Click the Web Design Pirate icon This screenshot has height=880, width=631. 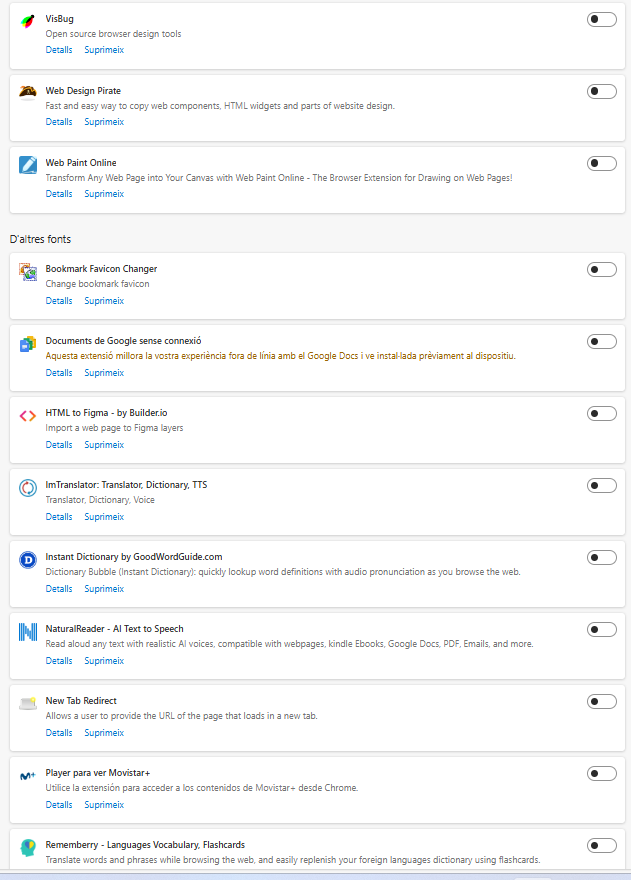click(x=28, y=93)
